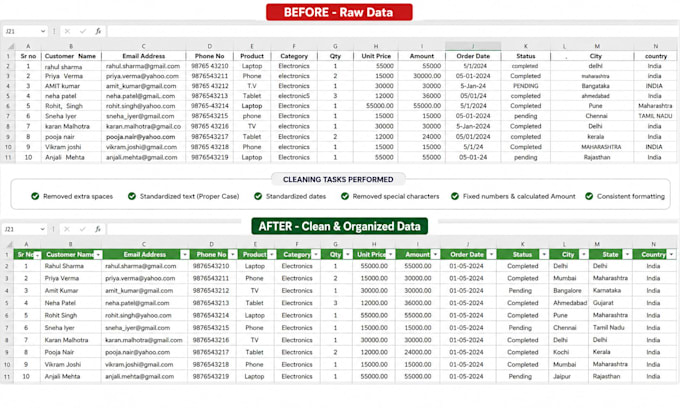Open the Name Box dropdown in the After sheet
This screenshot has width=680, height=408.
pyautogui.click(x=42, y=229)
